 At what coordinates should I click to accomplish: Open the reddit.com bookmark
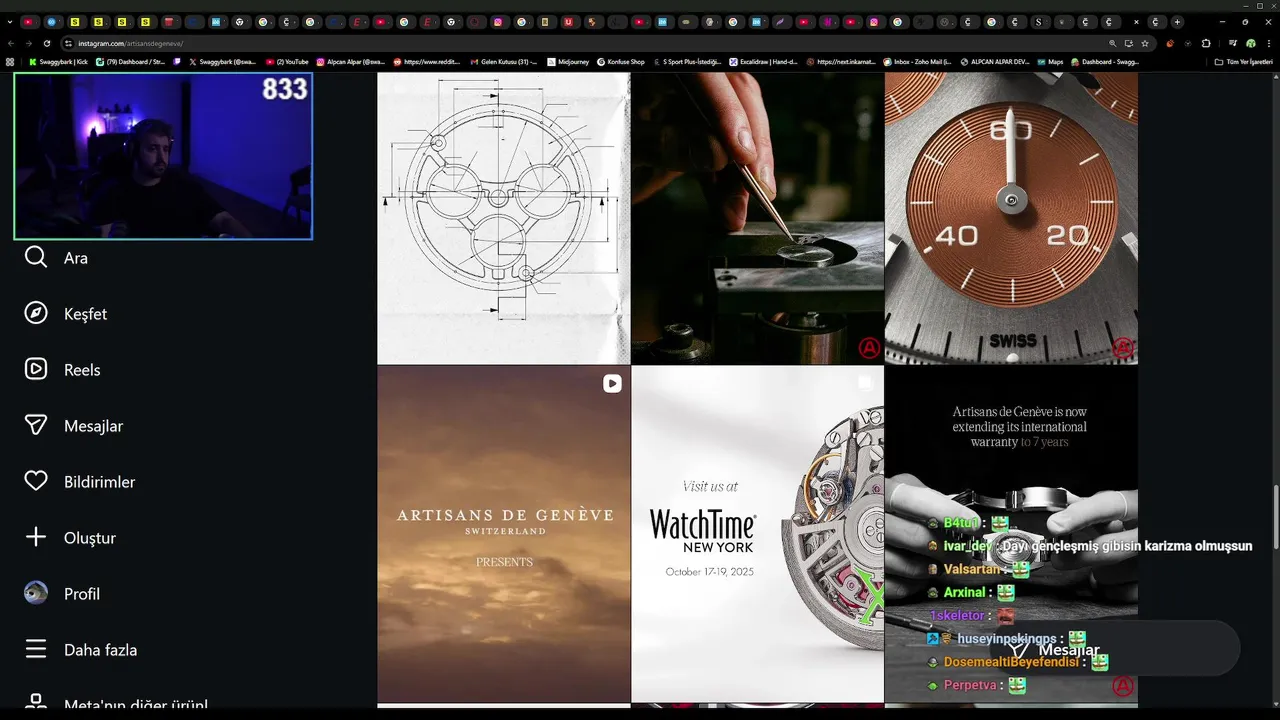pyautogui.click(x=427, y=62)
